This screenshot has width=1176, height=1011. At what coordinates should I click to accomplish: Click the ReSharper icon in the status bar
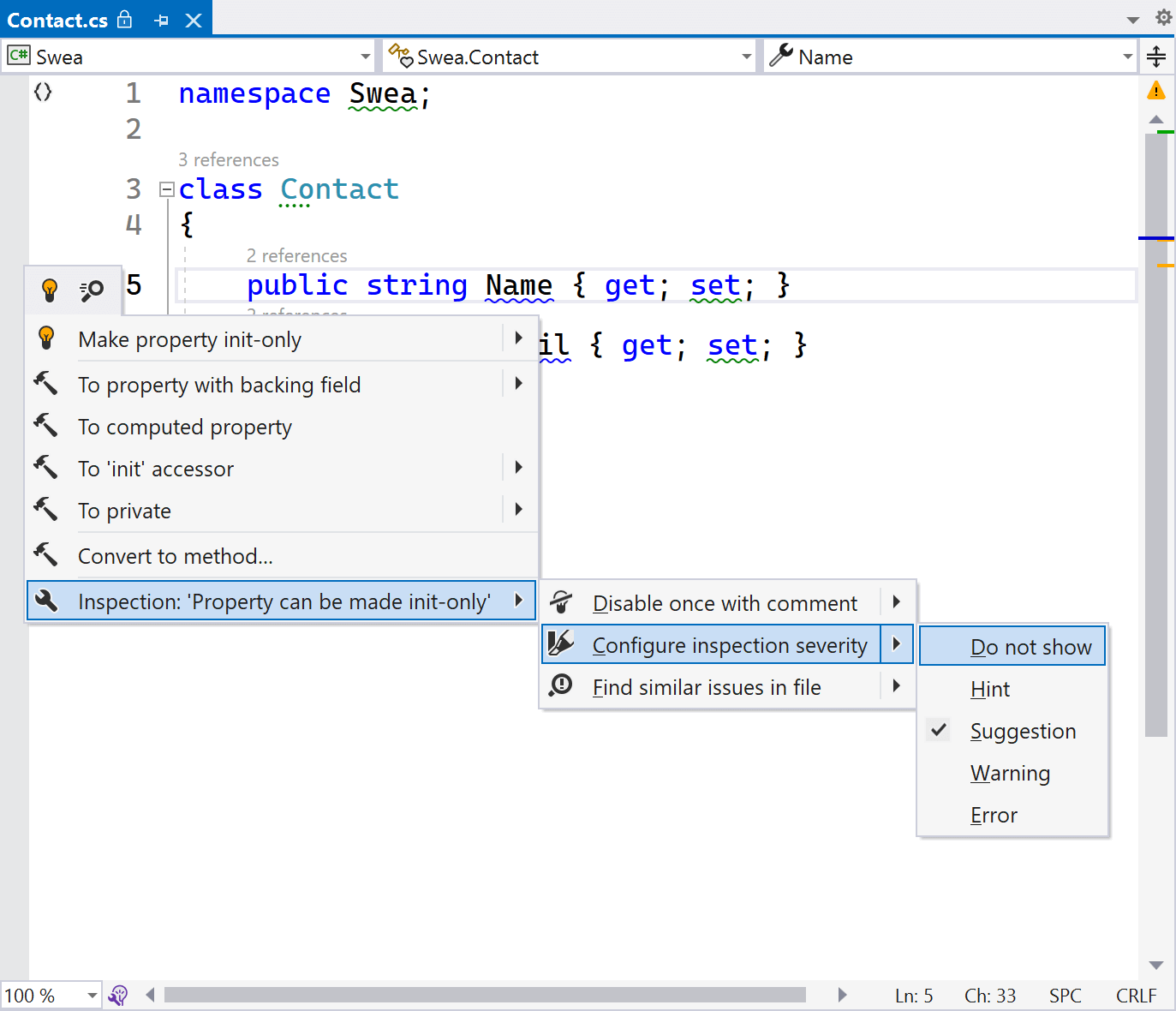tap(118, 995)
